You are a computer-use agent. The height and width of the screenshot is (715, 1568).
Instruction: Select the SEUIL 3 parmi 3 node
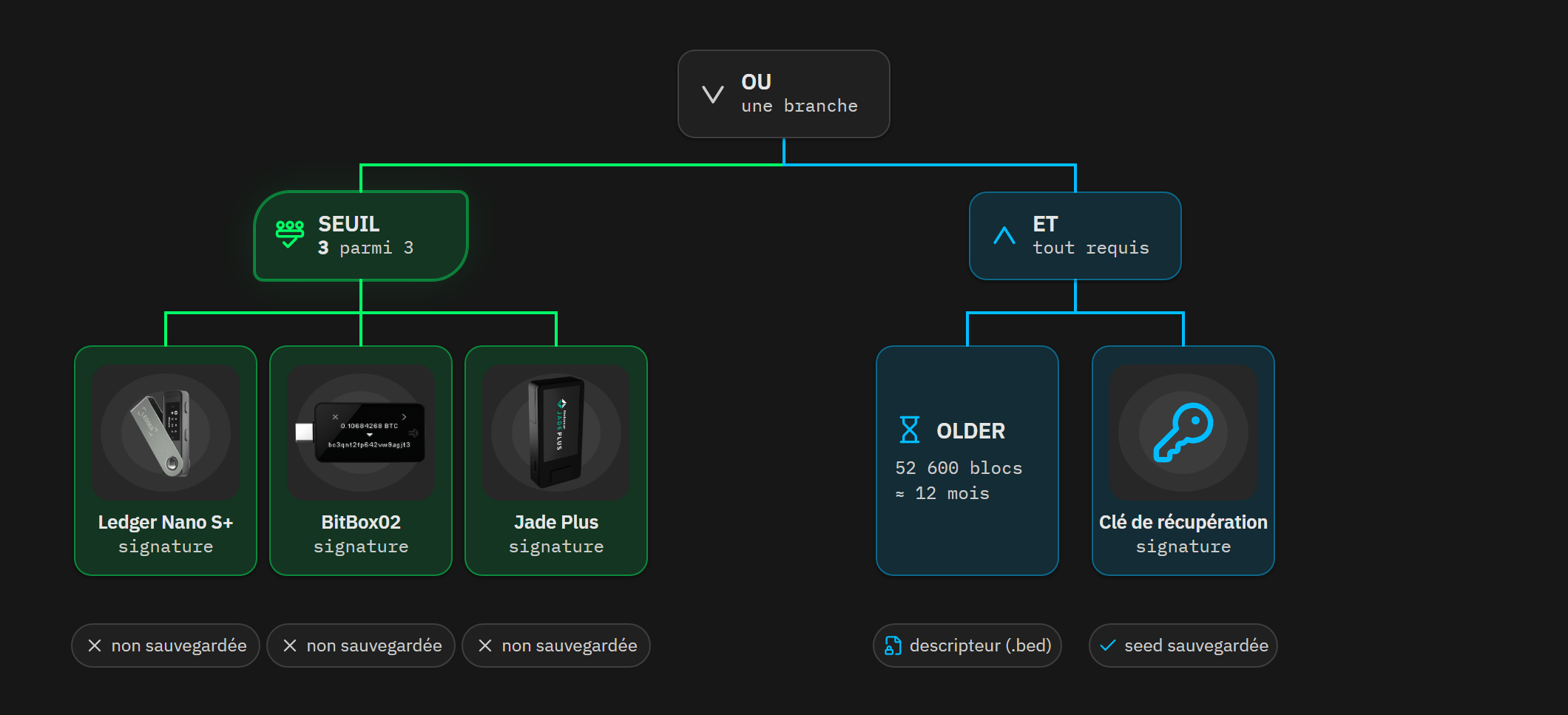[361, 236]
